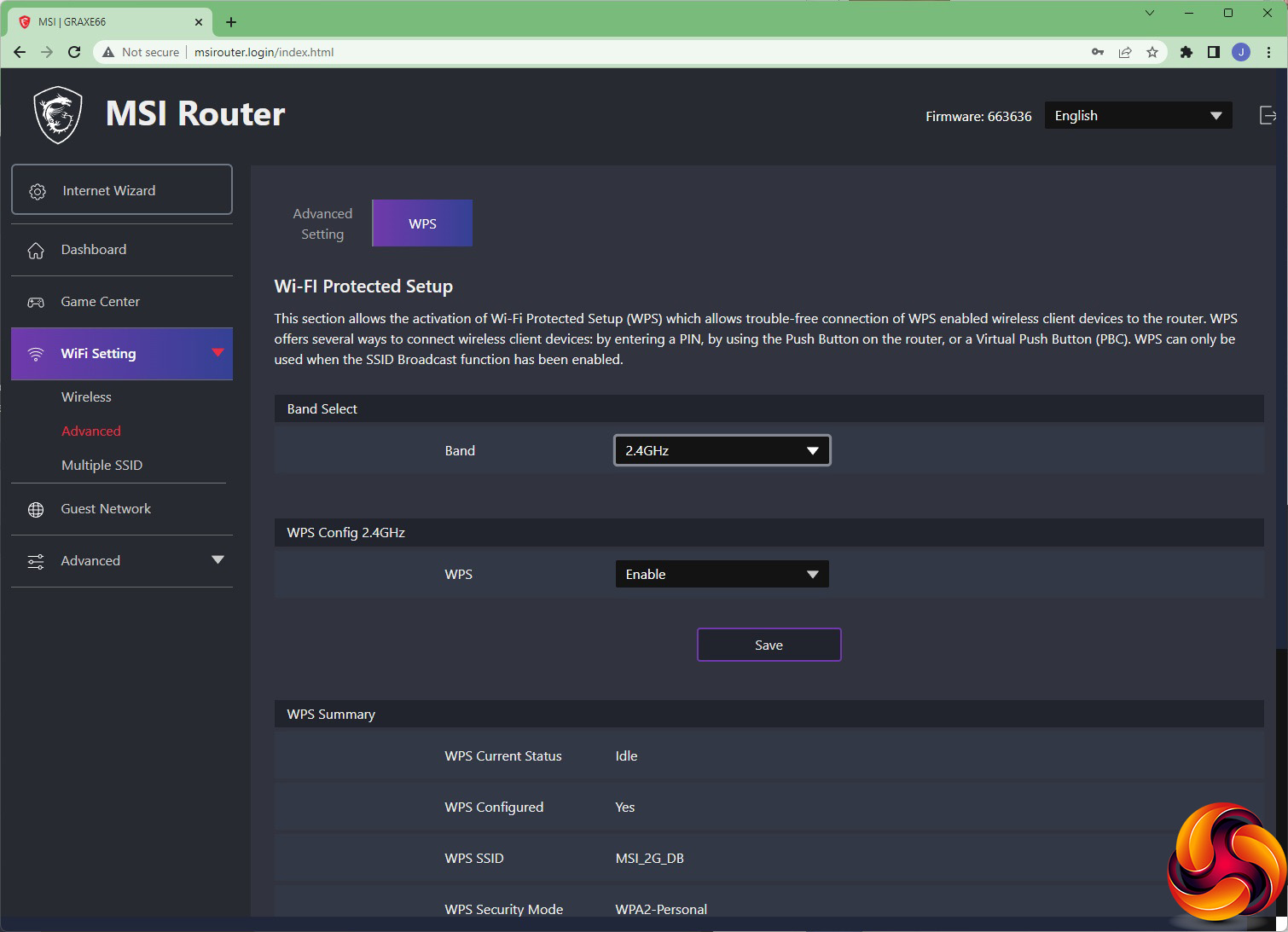Image resolution: width=1288 pixels, height=932 pixels.
Task: Open the English language dropdown
Action: [1138, 115]
